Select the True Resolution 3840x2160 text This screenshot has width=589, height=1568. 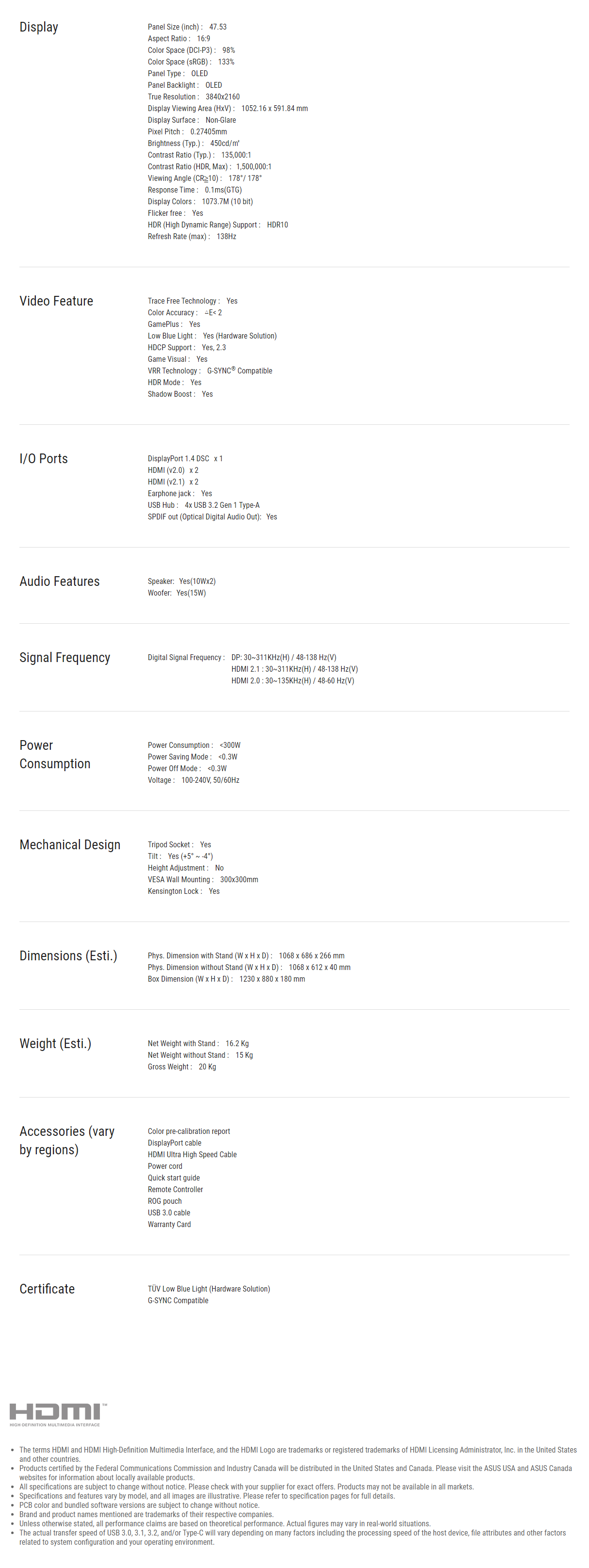[x=193, y=97]
